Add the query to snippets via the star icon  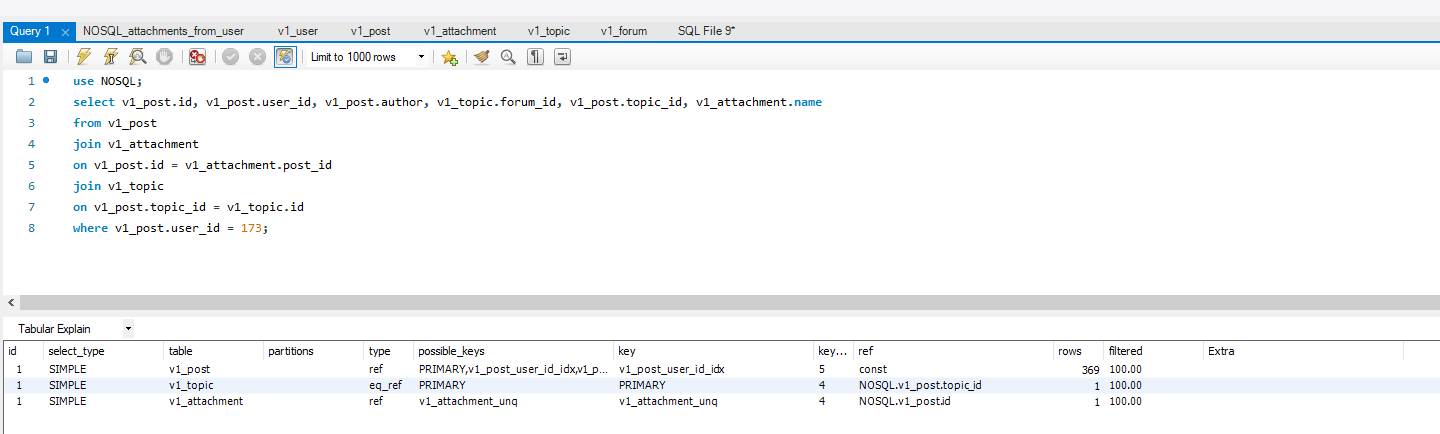[x=449, y=57]
